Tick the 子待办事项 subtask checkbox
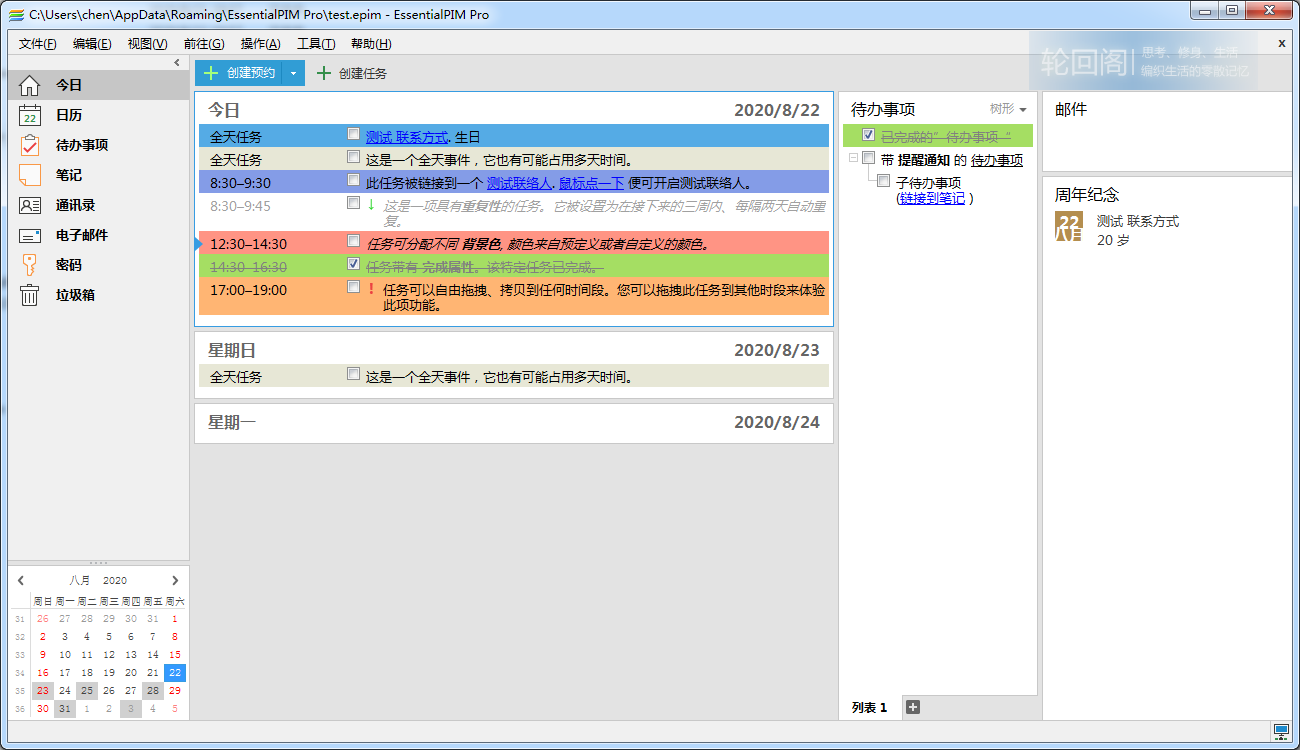 883,181
